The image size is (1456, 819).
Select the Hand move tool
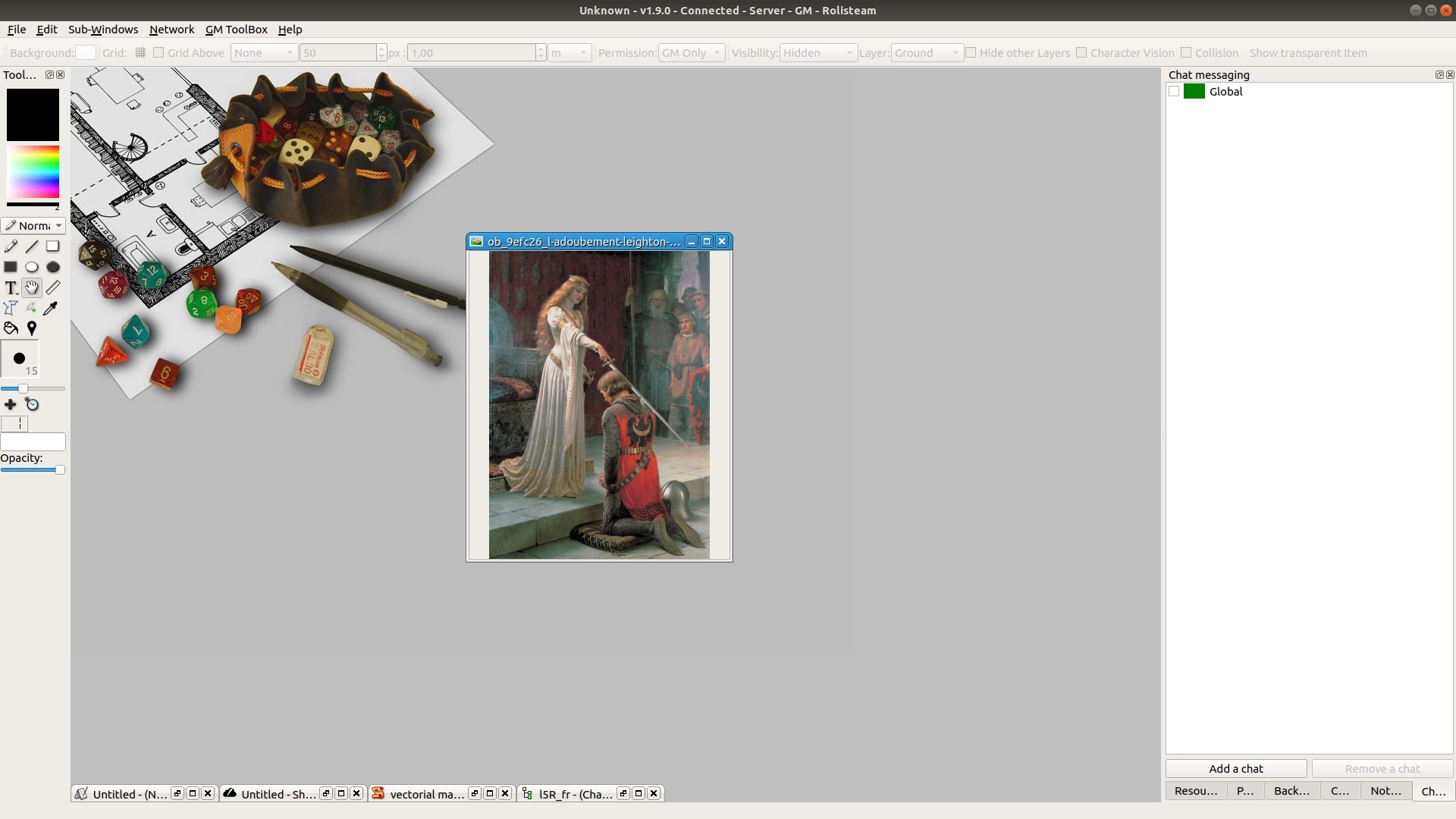point(32,287)
